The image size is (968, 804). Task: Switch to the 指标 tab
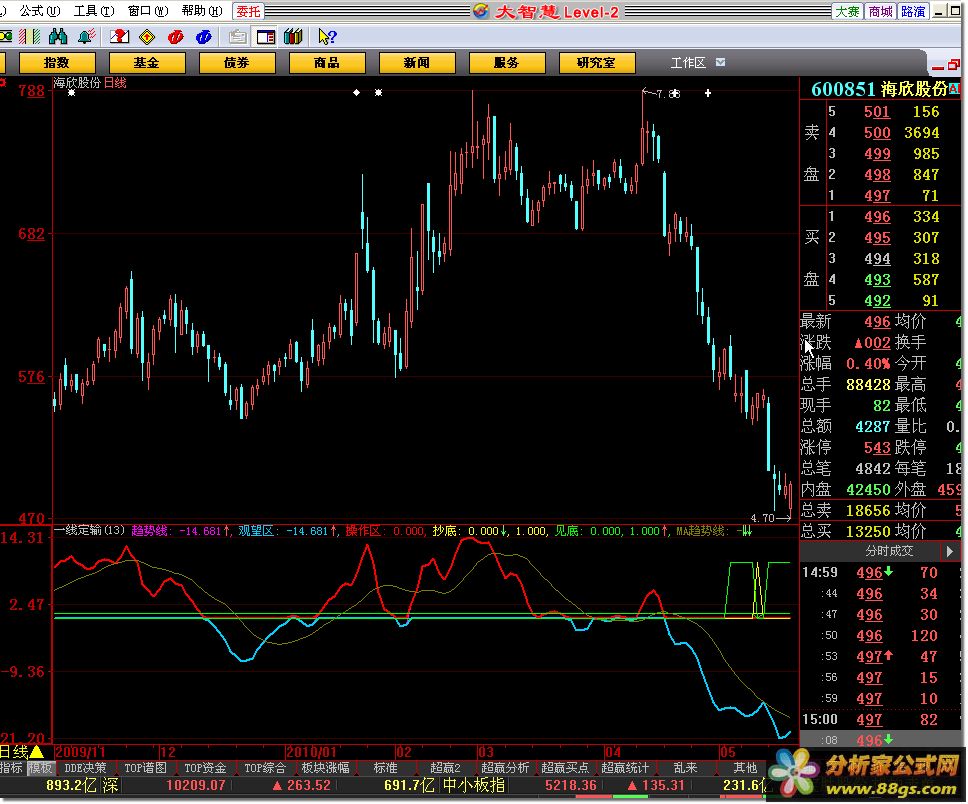coord(12,768)
